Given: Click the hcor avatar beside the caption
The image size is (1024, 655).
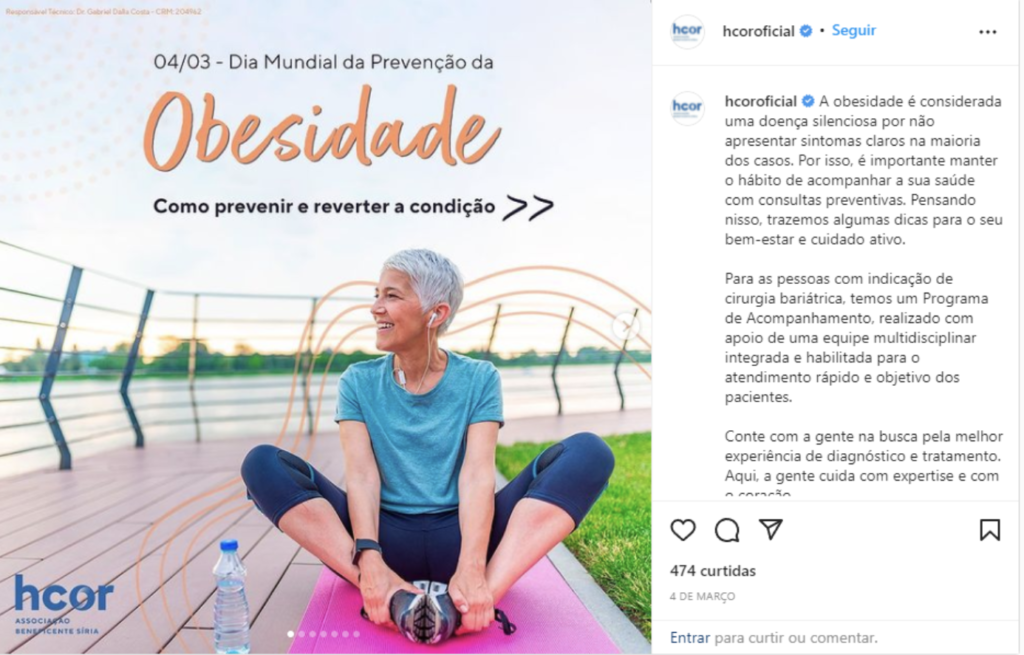Looking at the screenshot, I should click(x=687, y=108).
